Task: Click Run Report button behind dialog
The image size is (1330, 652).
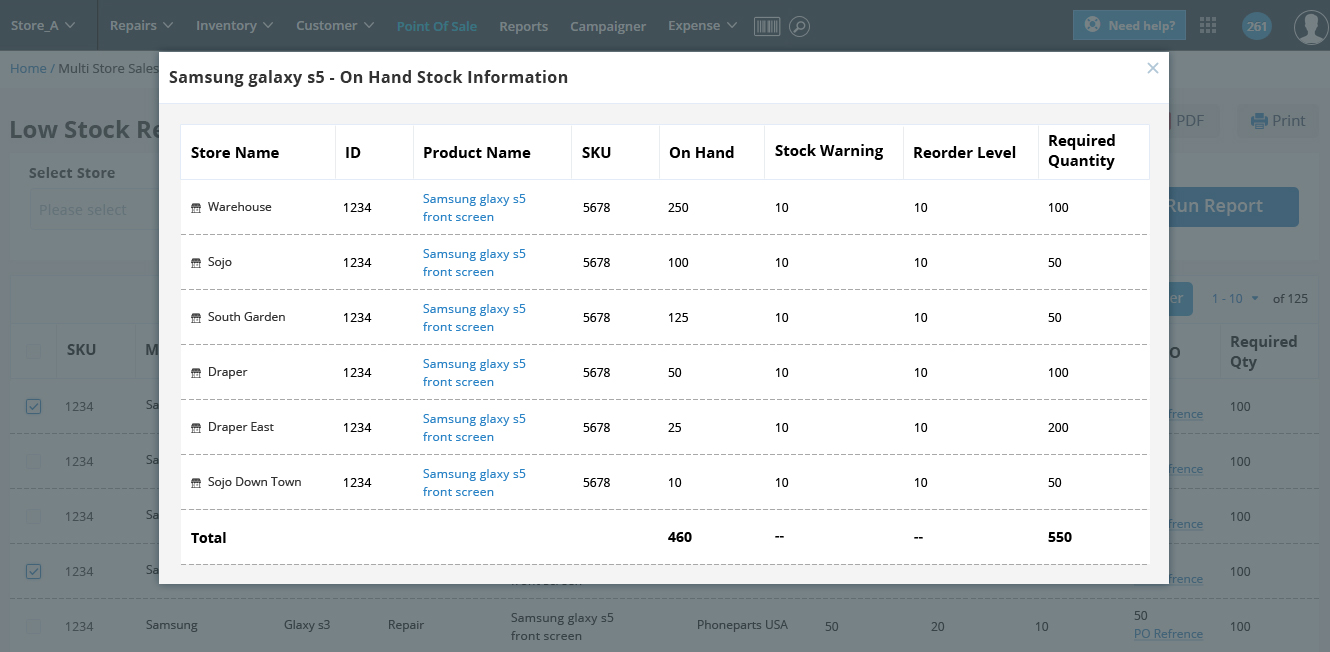Action: (1234, 207)
